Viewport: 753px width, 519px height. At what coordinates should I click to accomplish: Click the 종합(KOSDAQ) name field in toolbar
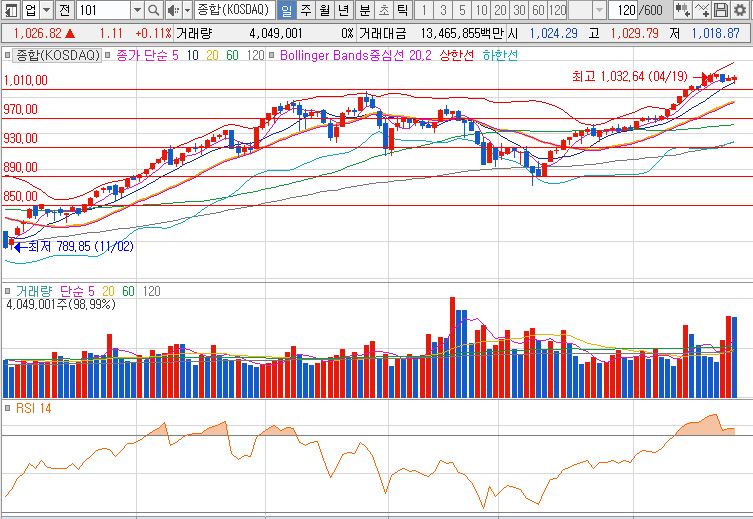click(235, 10)
